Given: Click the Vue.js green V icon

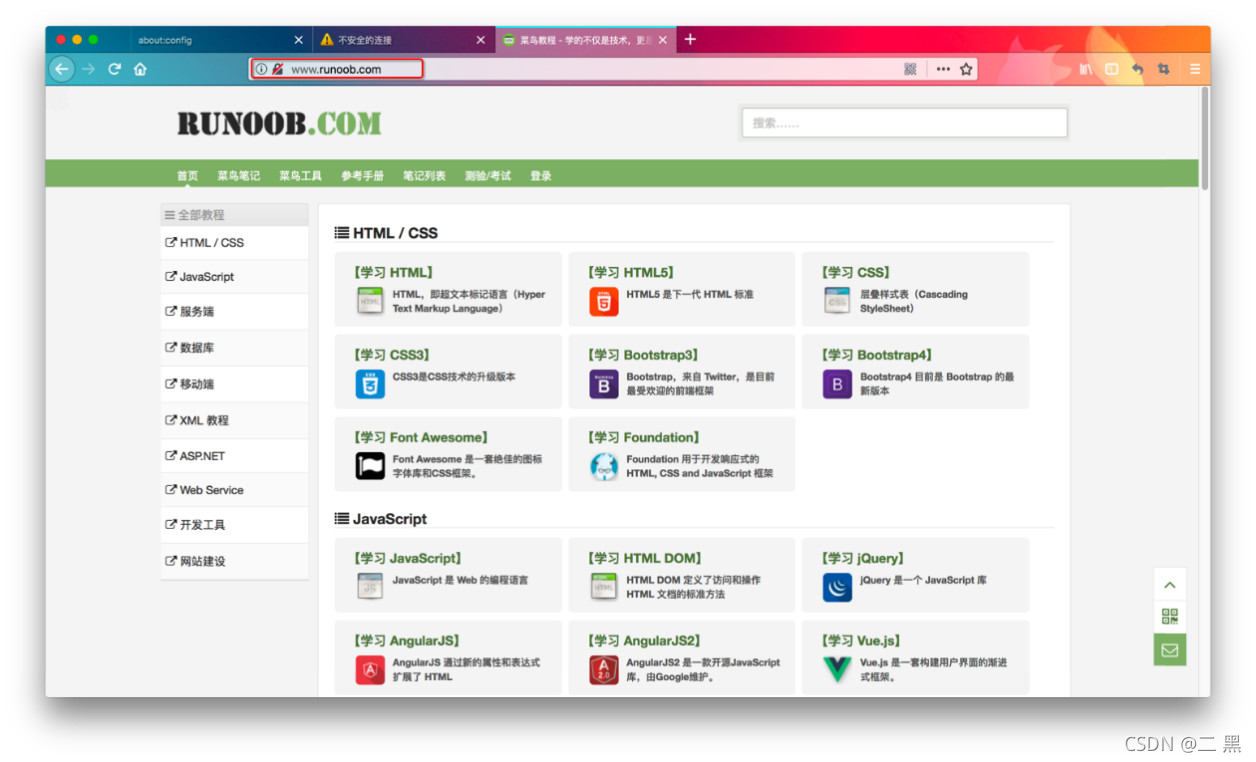Looking at the screenshot, I should pyautogui.click(x=837, y=670).
